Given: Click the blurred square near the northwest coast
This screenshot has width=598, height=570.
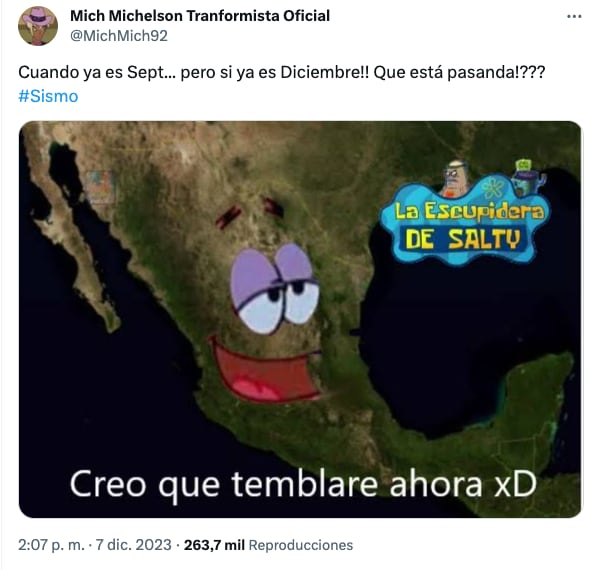Looking at the screenshot, I should pos(100,187).
